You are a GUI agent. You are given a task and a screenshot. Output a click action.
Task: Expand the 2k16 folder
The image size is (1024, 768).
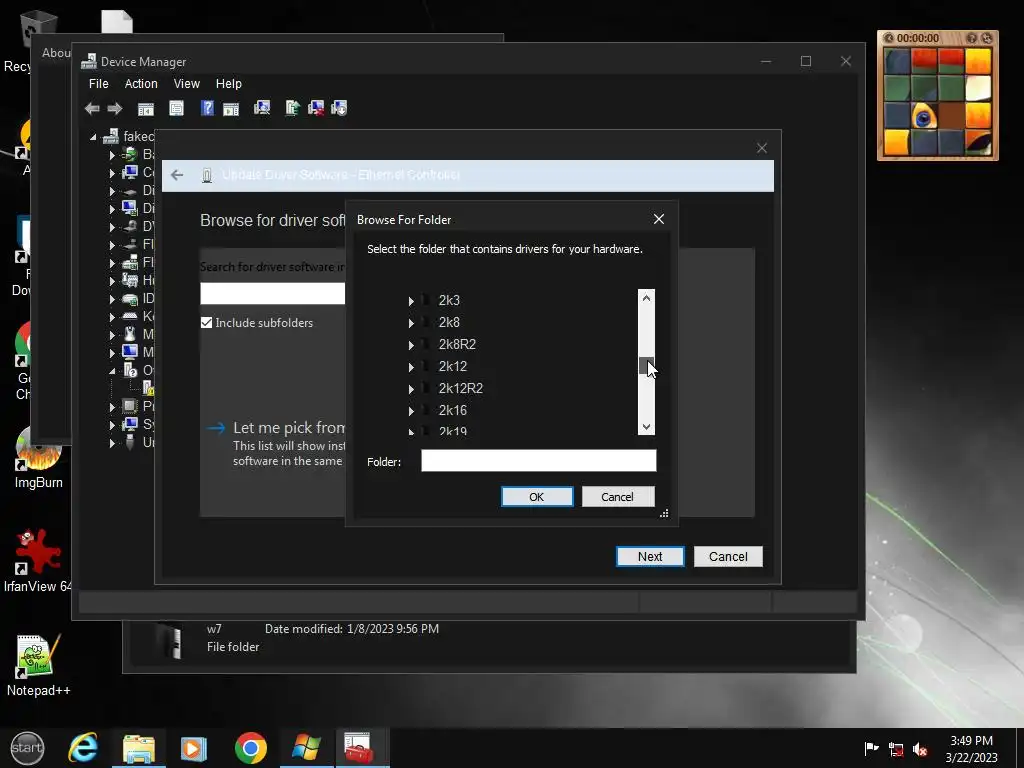tap(411, 411)
